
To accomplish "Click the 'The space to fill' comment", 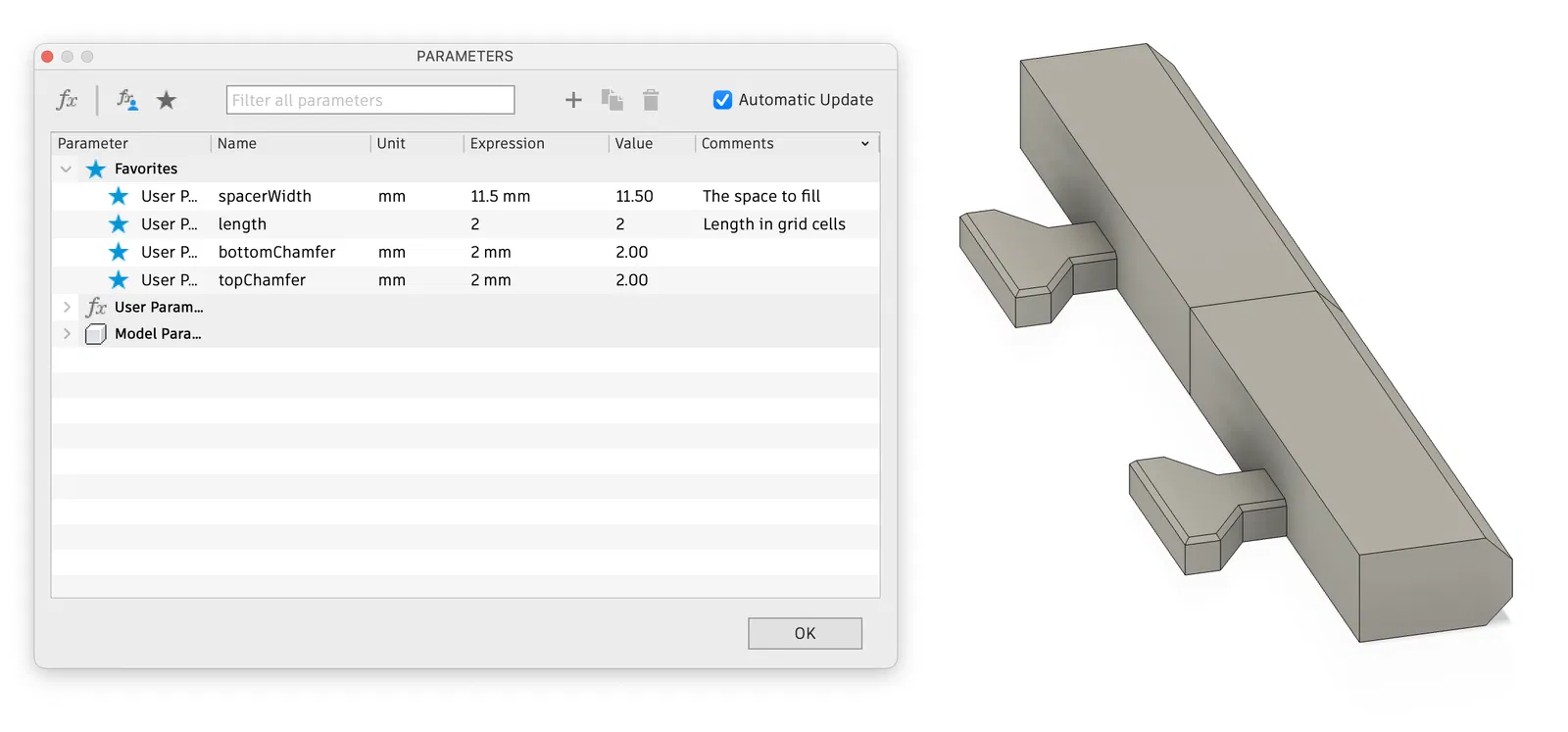I will pyautogui.click(x=761, y=196).
